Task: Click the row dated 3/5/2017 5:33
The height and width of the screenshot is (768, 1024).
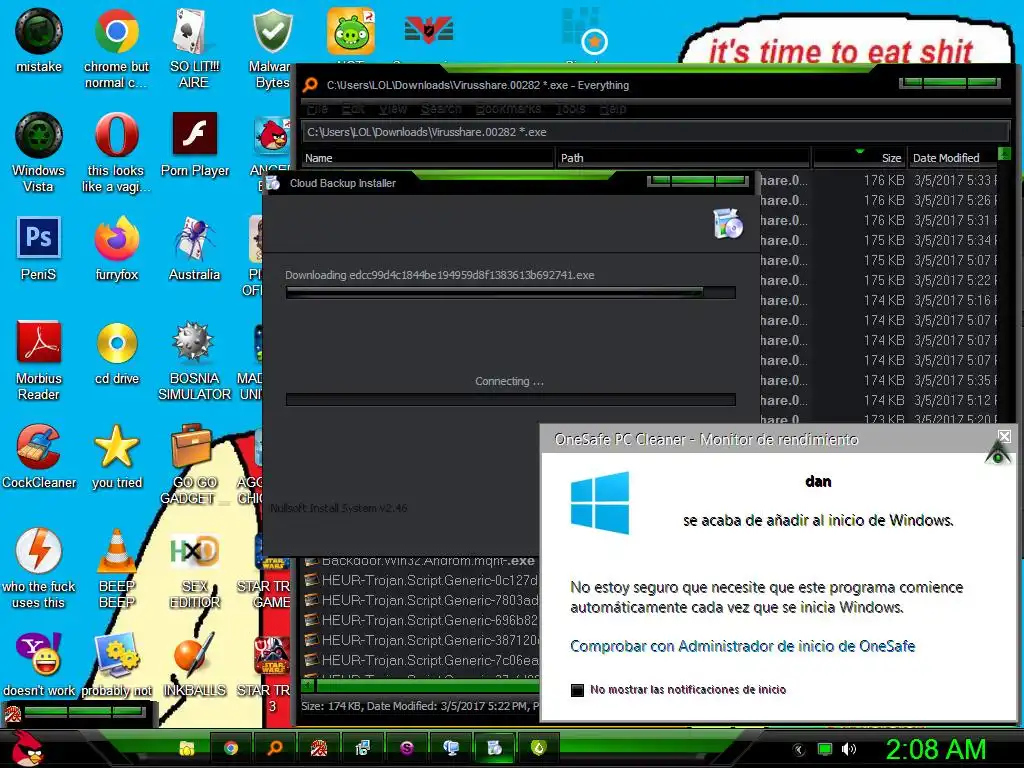Action: coord(879,180)
